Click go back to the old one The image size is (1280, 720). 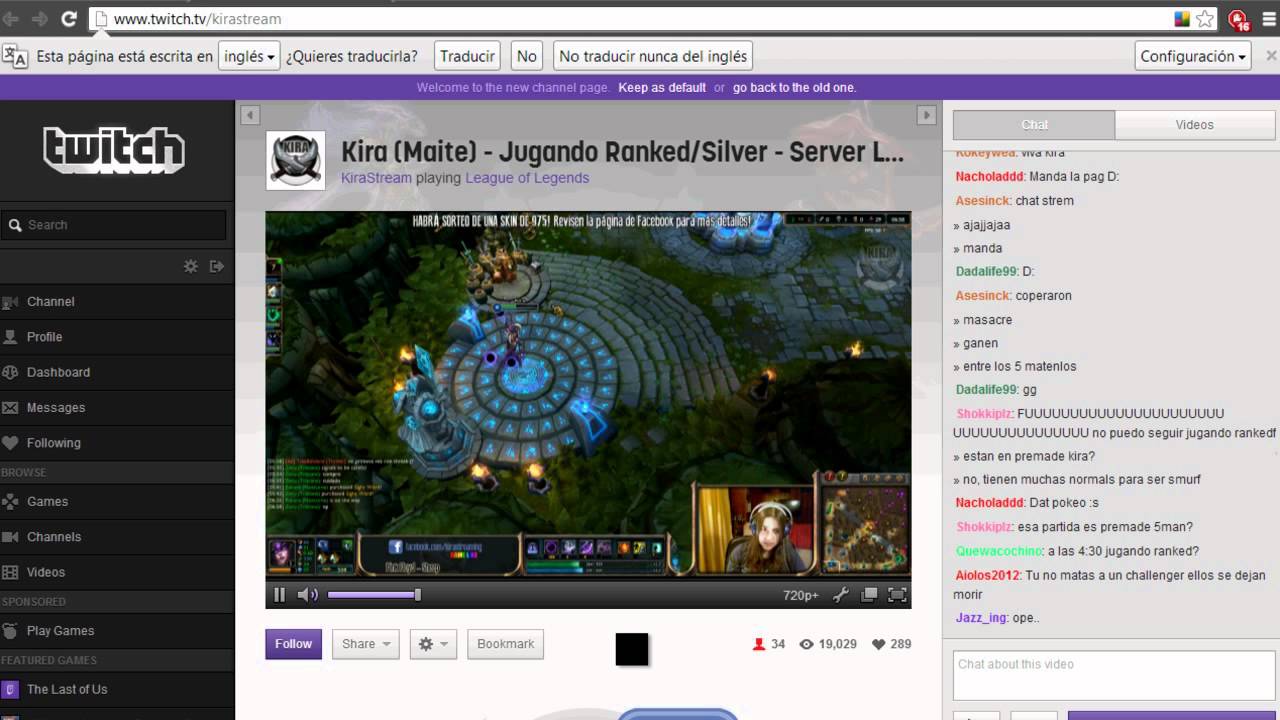[x=794, y=88]
